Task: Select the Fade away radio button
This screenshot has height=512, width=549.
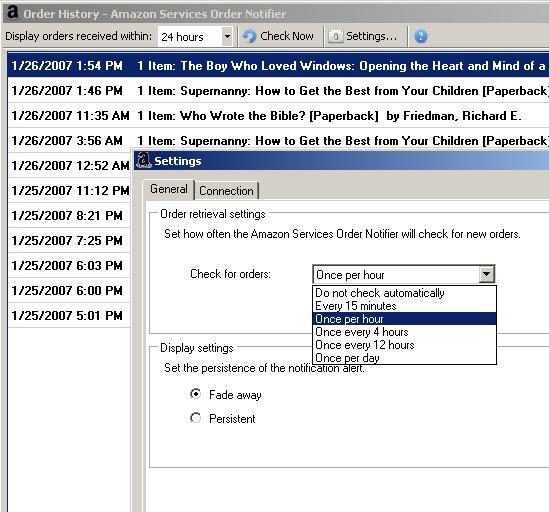Action: 195,394
